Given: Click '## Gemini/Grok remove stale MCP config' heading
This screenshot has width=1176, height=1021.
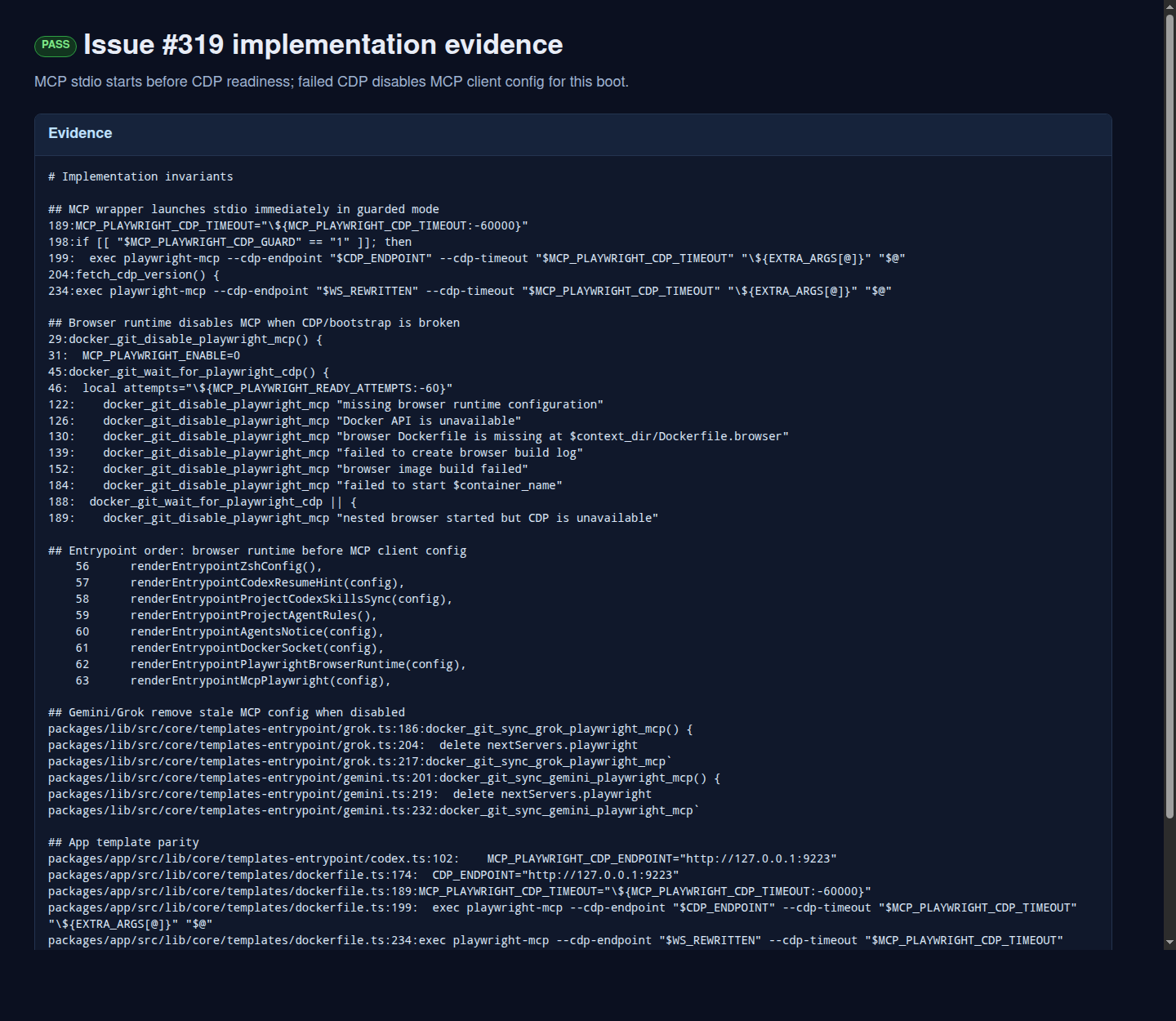Looking at the screenshot, I should tap(226, 713).
